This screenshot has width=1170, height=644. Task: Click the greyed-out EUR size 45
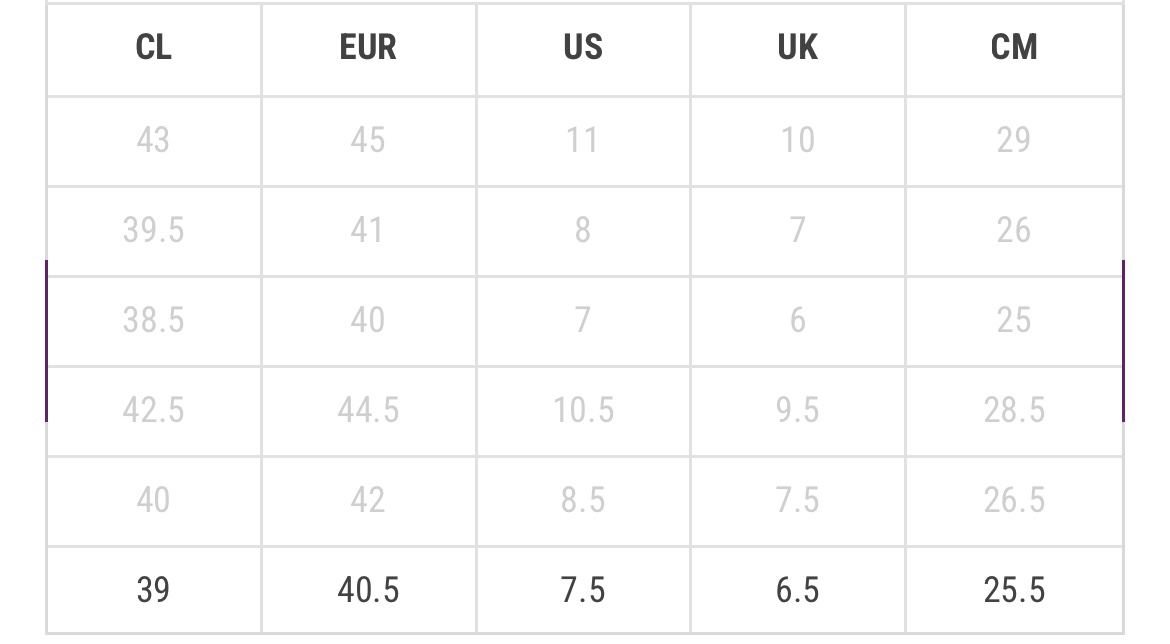pos(368,140)
